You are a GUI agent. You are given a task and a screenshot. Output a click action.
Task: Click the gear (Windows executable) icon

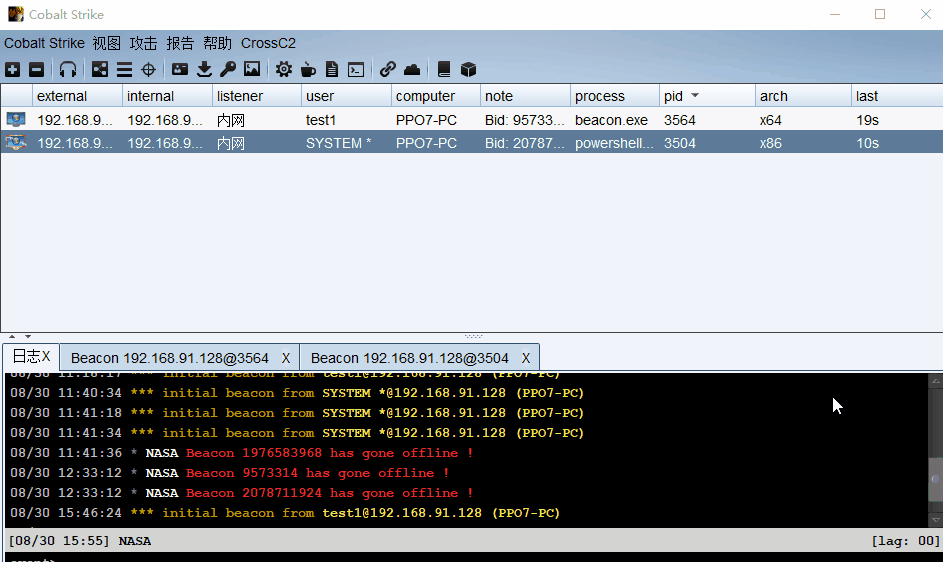(284, 70)
